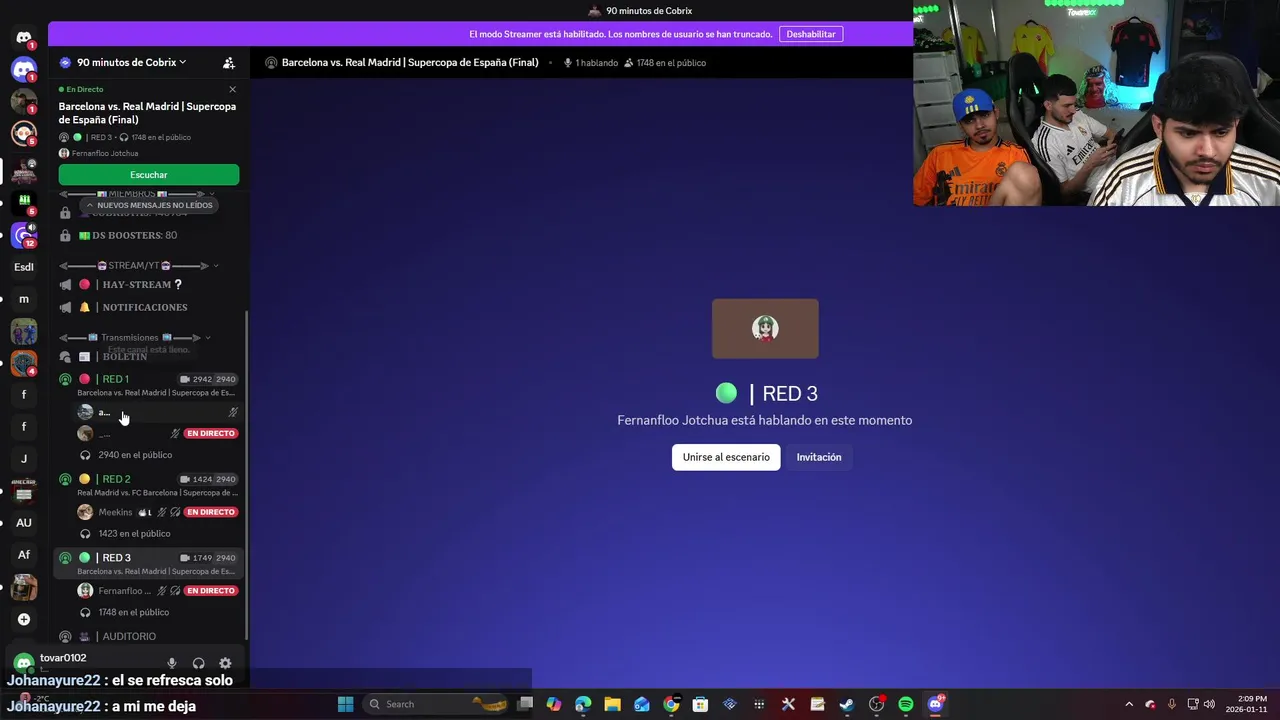The image size is (1280, 720).
Task: Click tovar0102 user profile panel
Action: [85, 662]
